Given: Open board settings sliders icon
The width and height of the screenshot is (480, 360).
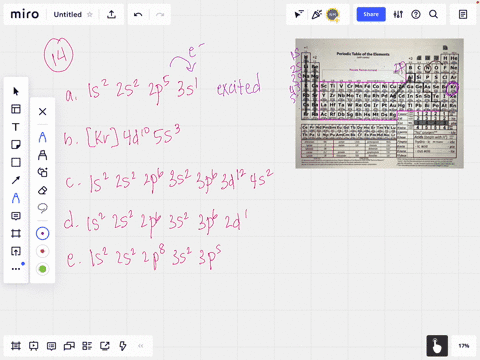Looking at the screenshot, I should pos(398,14).
